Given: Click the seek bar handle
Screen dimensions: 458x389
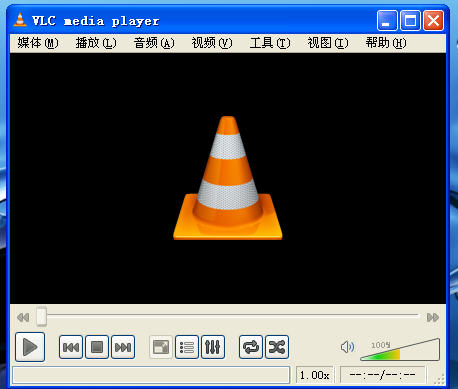Looking at the screenshot, I should click(42, 316).
